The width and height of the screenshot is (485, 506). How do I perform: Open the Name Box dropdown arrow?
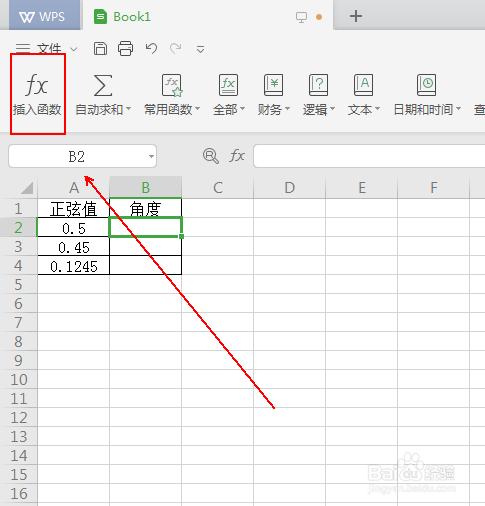151,156
